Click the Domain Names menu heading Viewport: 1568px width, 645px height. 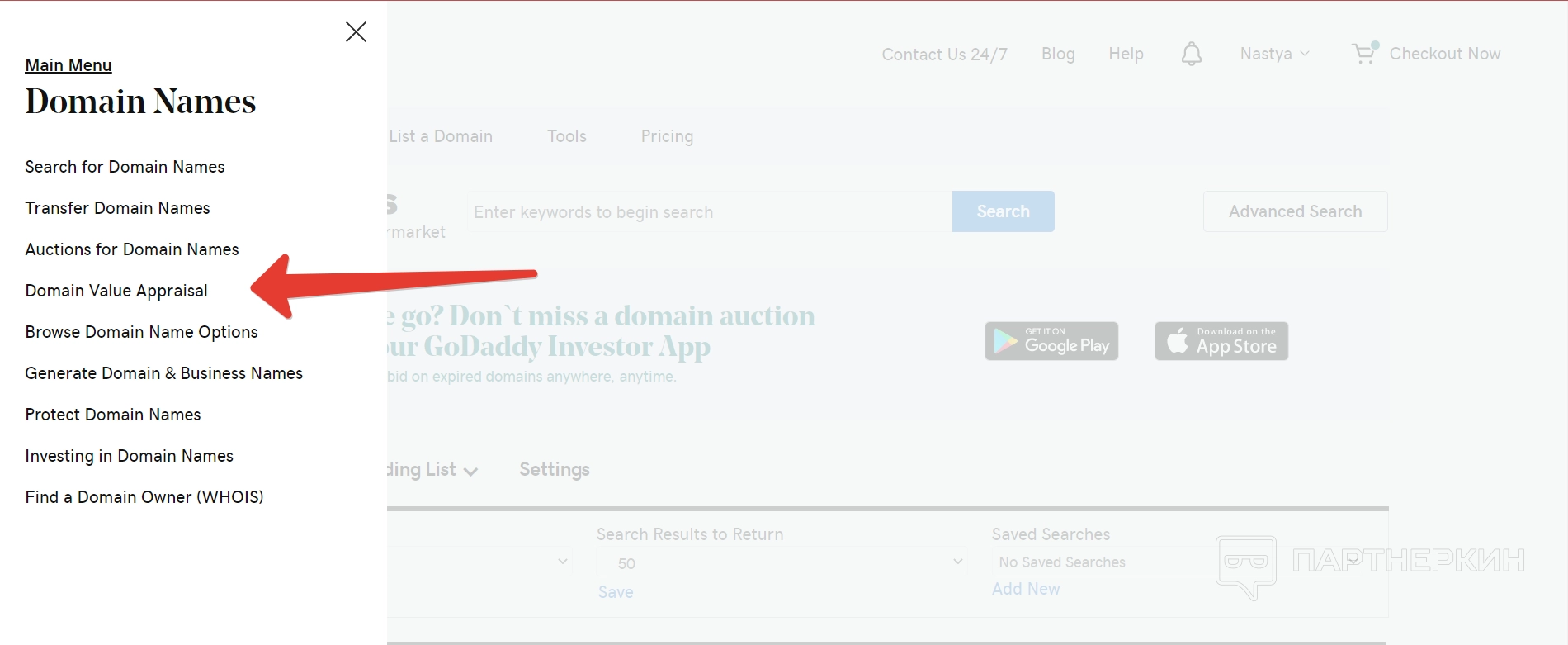click(x=140, y=102)
